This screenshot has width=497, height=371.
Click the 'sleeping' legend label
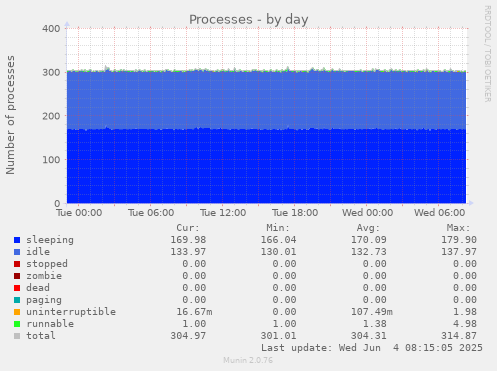coord(50,240)
